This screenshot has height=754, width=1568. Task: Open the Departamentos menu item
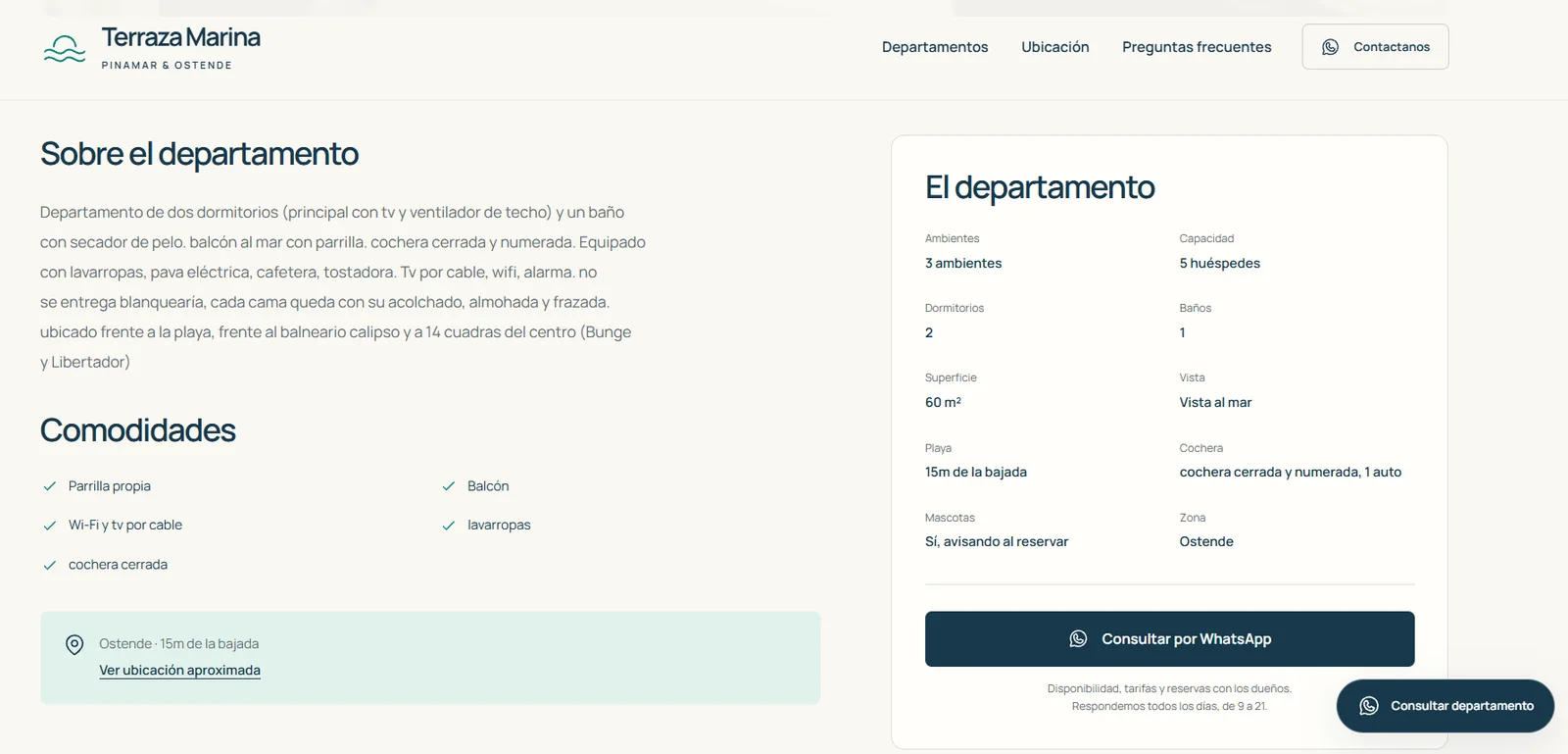pos(935,47)
